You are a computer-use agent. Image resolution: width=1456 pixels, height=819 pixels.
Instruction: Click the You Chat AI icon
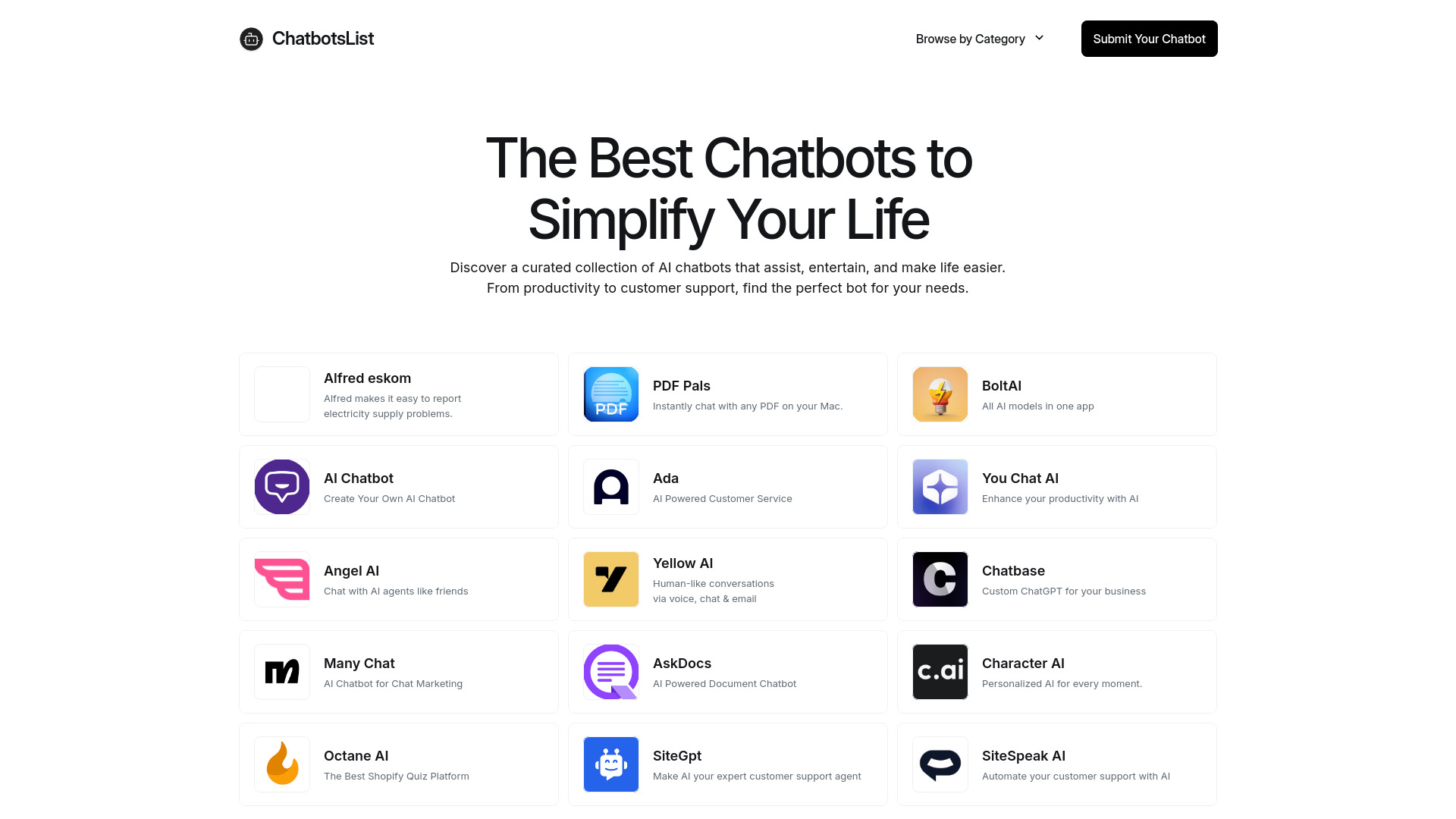tap(940, 487)
